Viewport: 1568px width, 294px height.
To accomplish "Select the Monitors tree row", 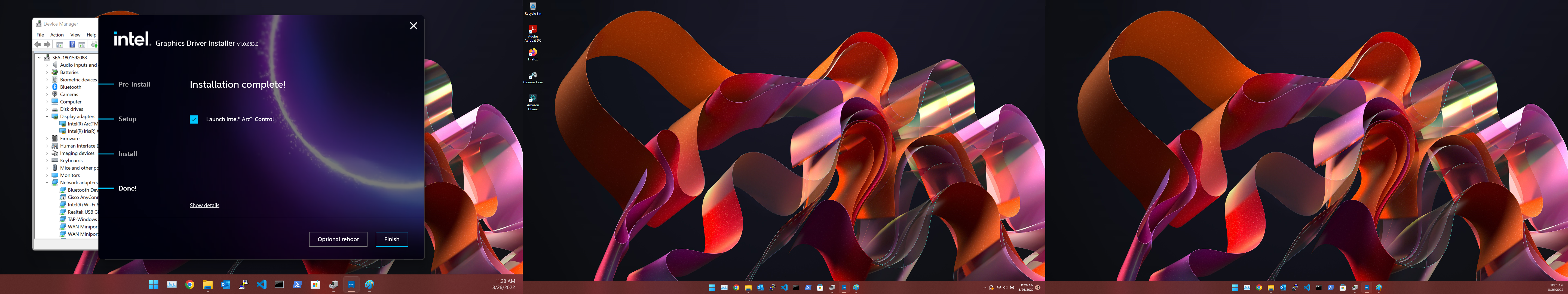I will pos(66,175).
